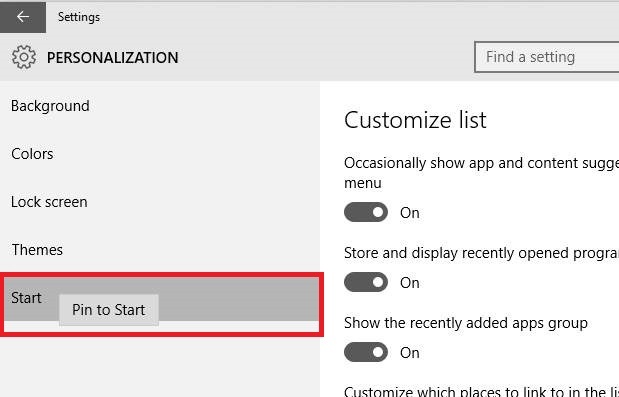Click the Customize which places to link text
This screenshot has height=397, width=619.
pyautogui.click(x=482, y=391)
